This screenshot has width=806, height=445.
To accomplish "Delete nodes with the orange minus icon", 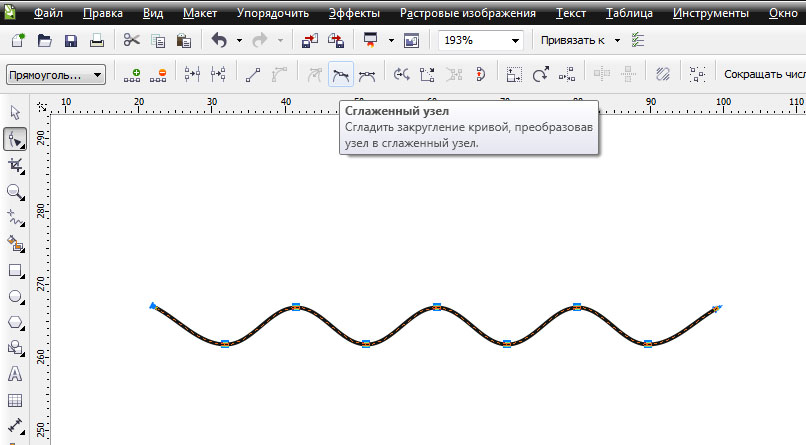I will 158,75.
